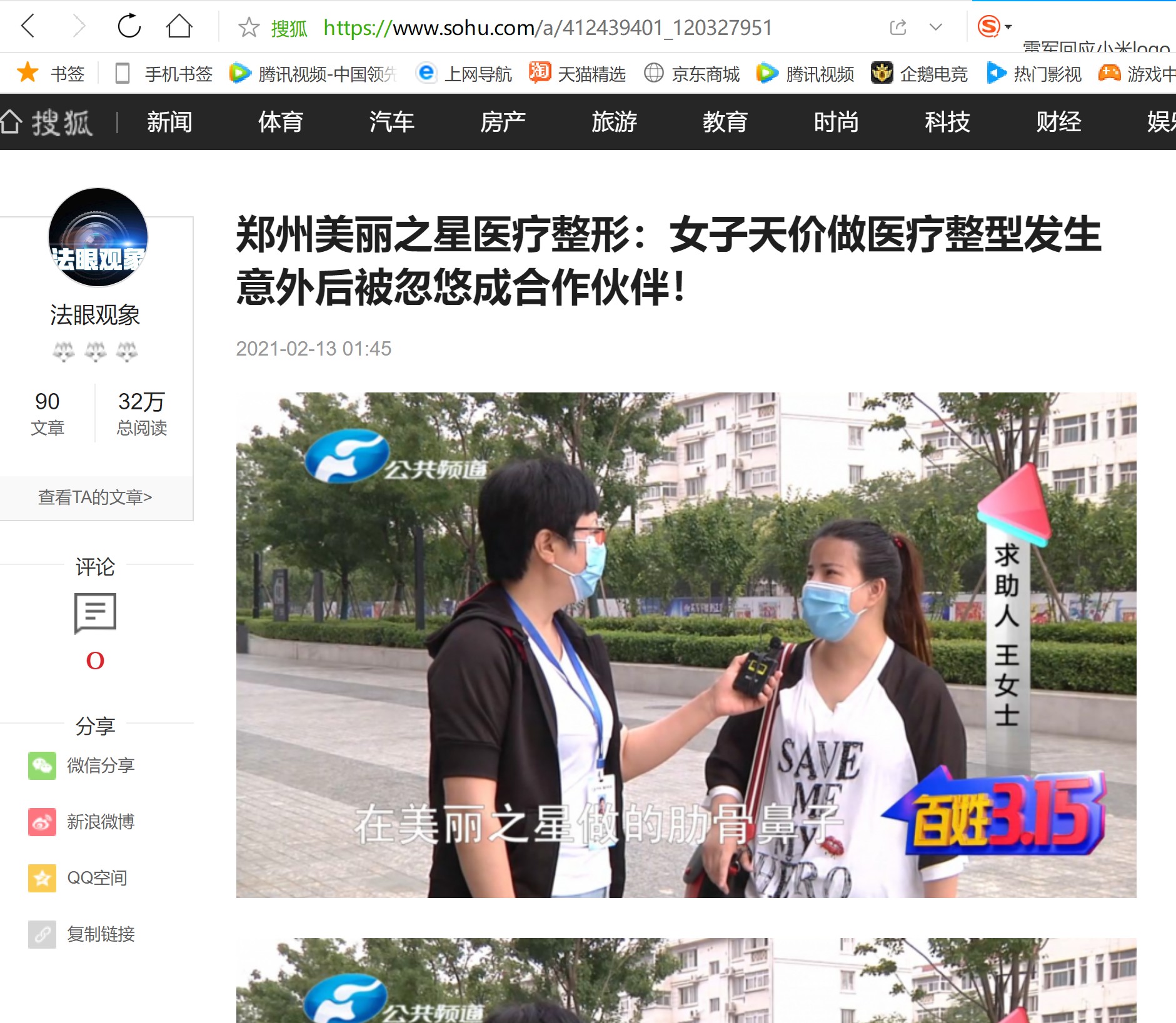Select 新闻 in the navigation bar

click(x=169, y=122)
